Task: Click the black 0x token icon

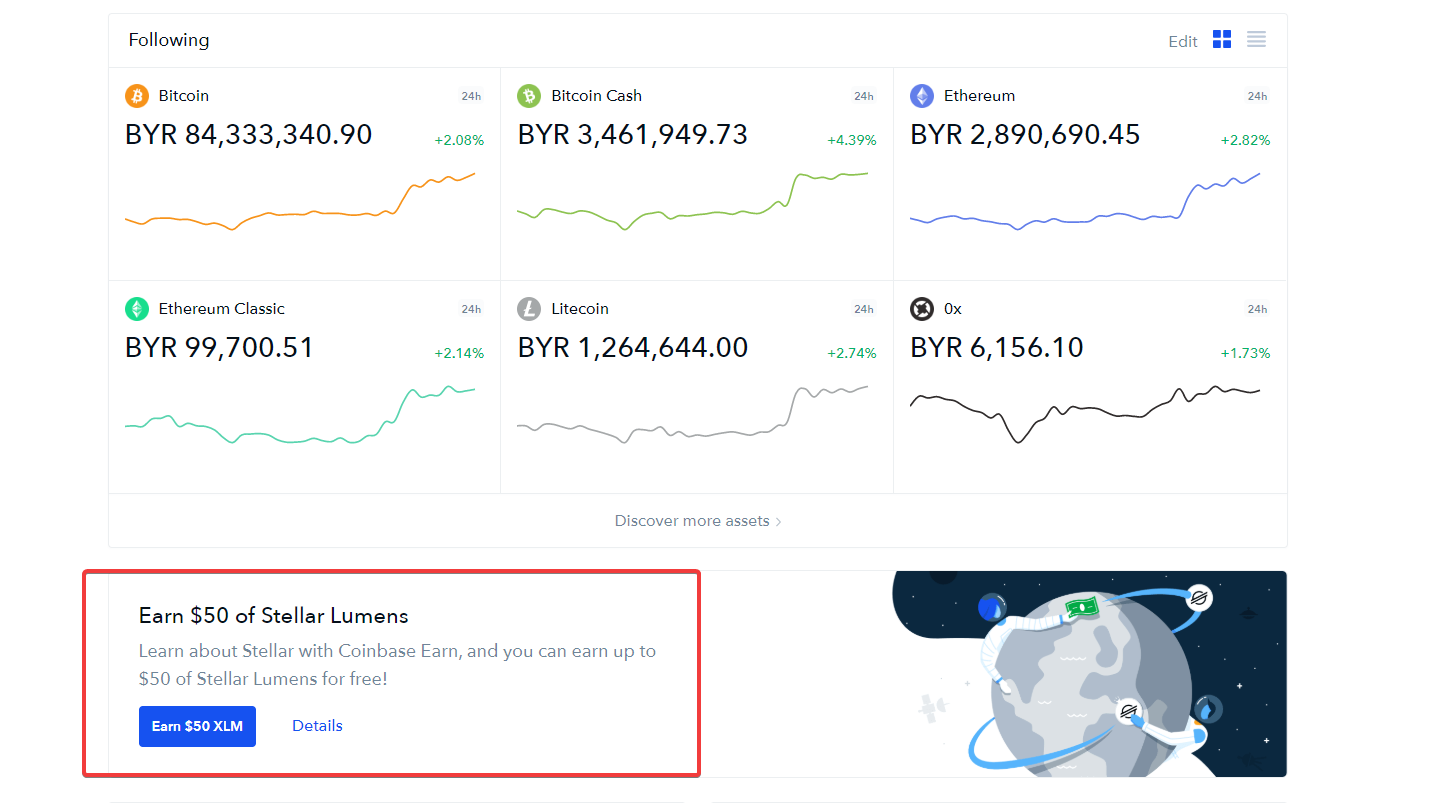Action: click(922, 309)
